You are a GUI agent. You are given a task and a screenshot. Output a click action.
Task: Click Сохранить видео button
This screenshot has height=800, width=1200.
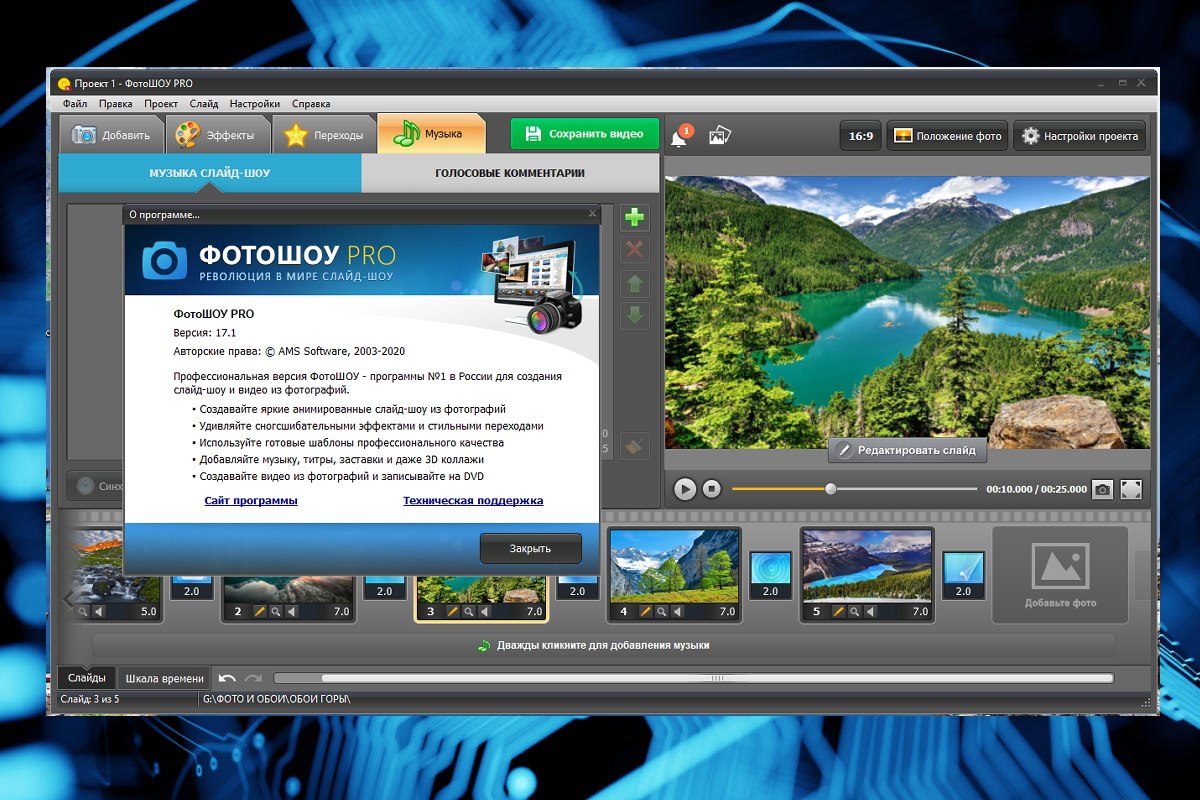click(585, 134)
